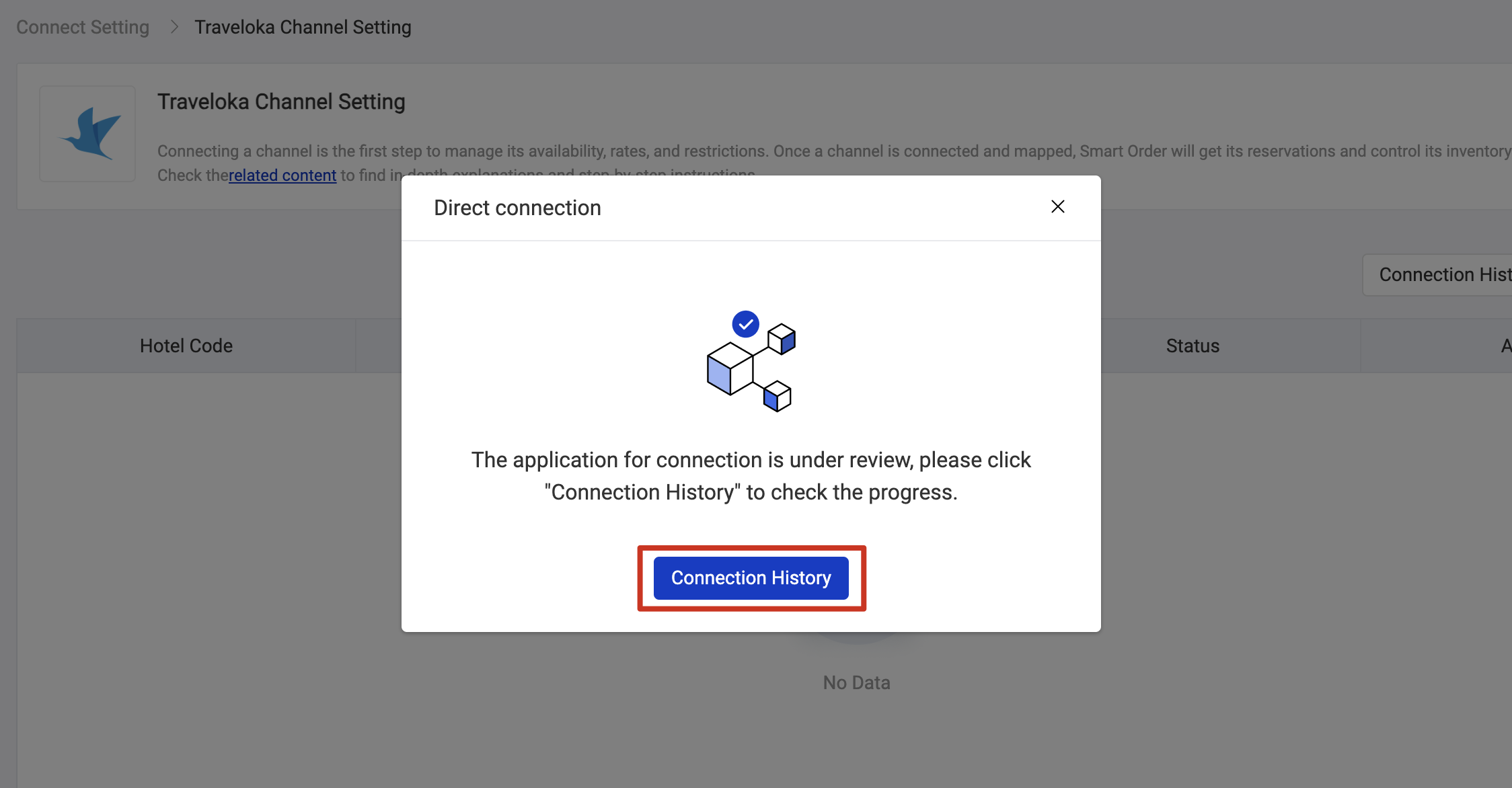The image size is (1512, 788).
Task: Click the Status column header
Action: [1192, 345]
